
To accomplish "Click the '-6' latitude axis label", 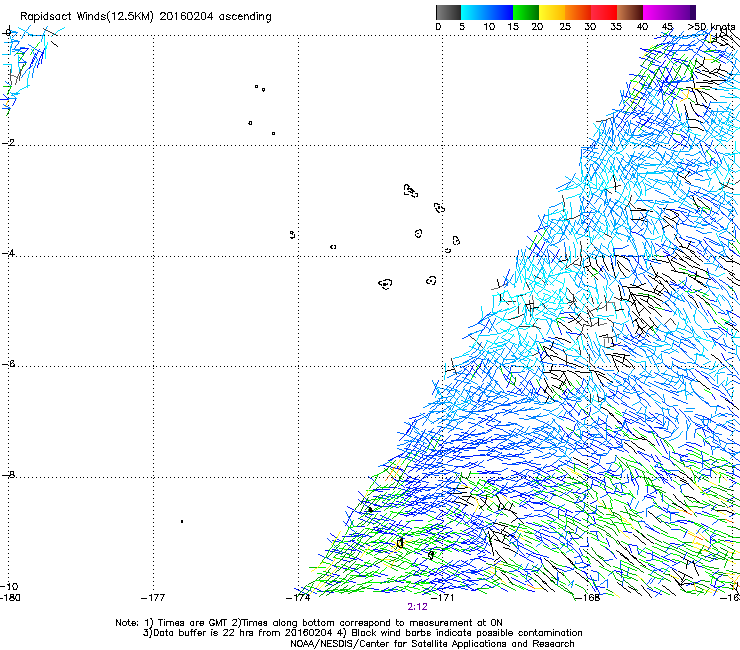I will tap(8, 363).
